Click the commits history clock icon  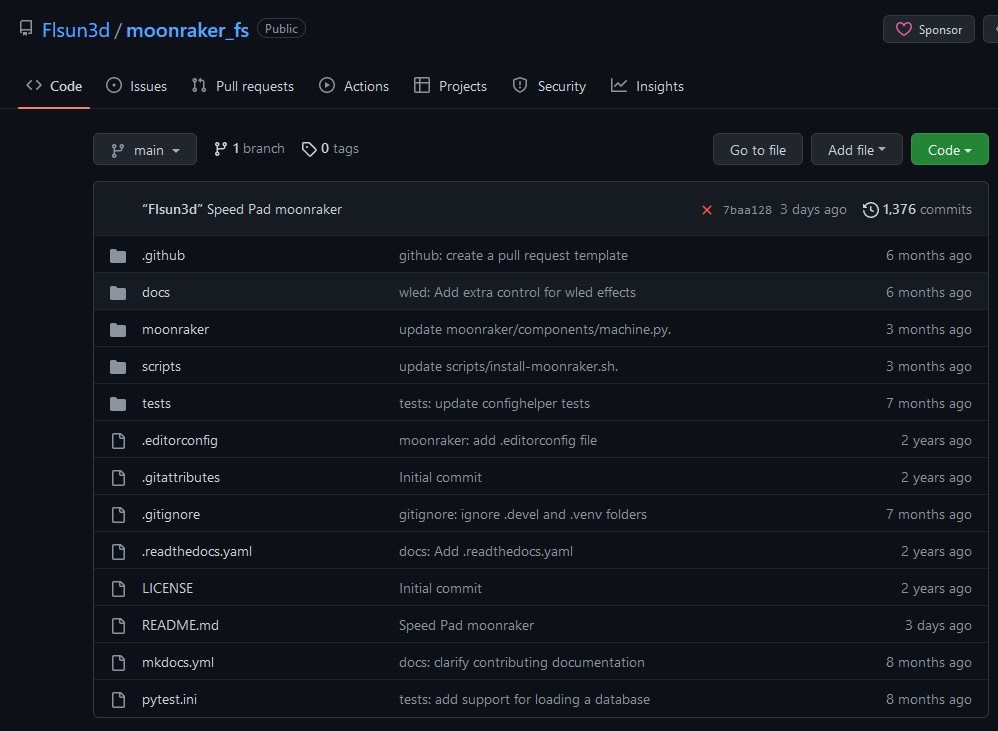(x=871, y=210)
